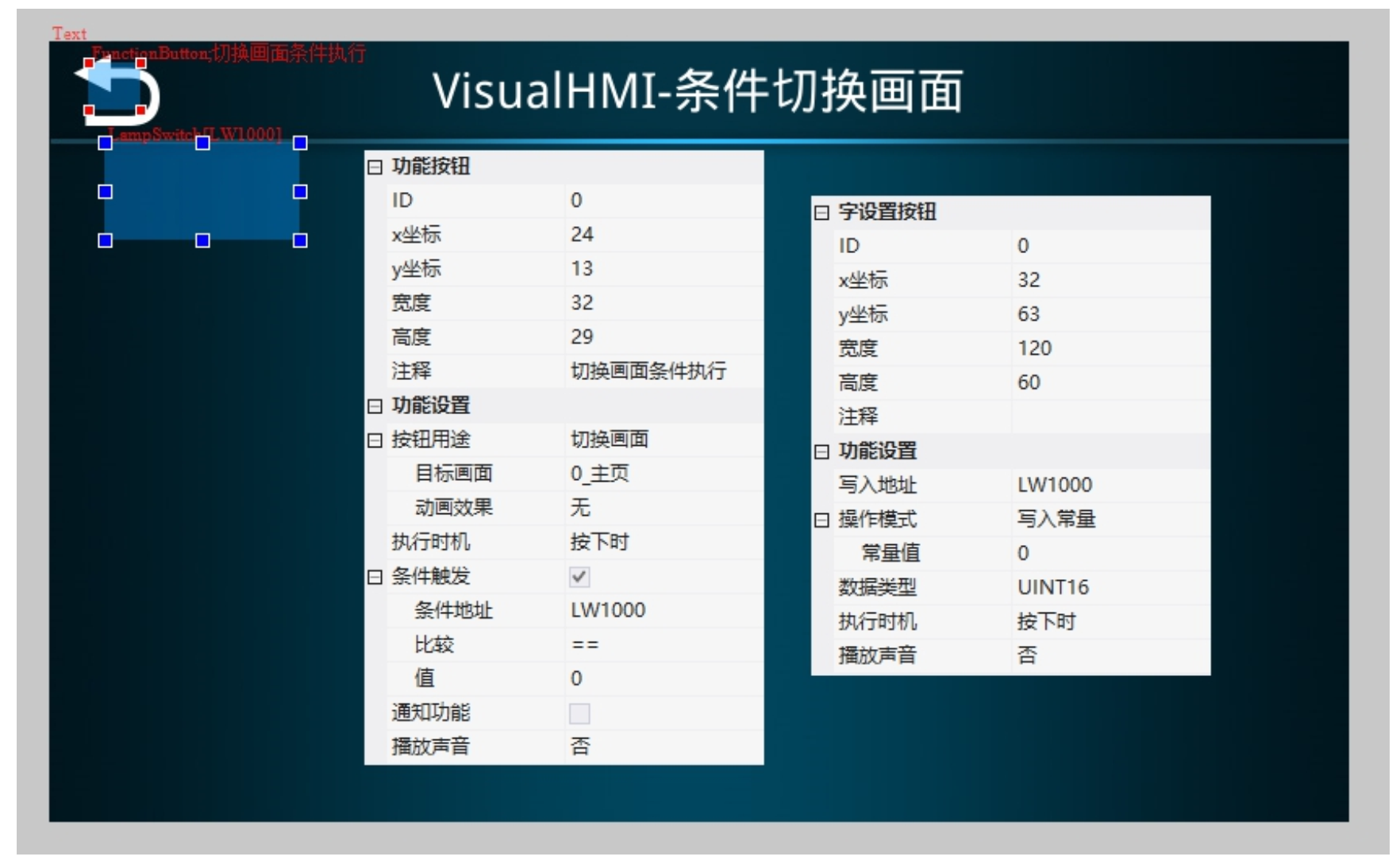Click the 目标画面 value 0_主页

tap(599, 474)
